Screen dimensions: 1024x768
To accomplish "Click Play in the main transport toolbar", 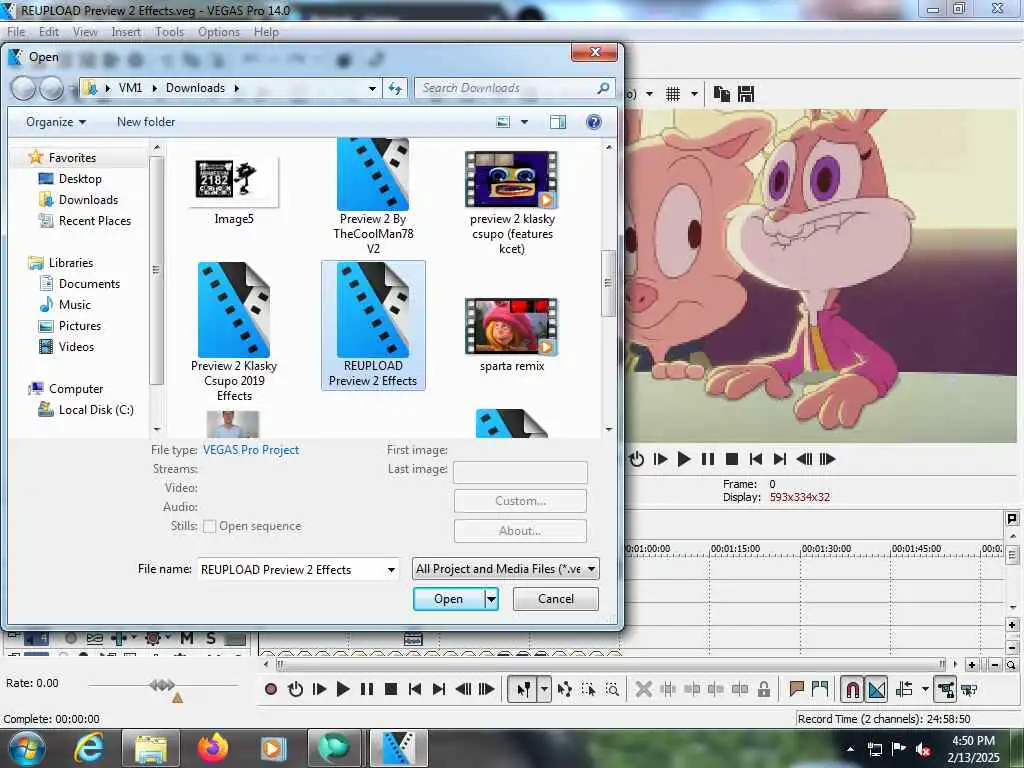I will (x=343, y=689).
